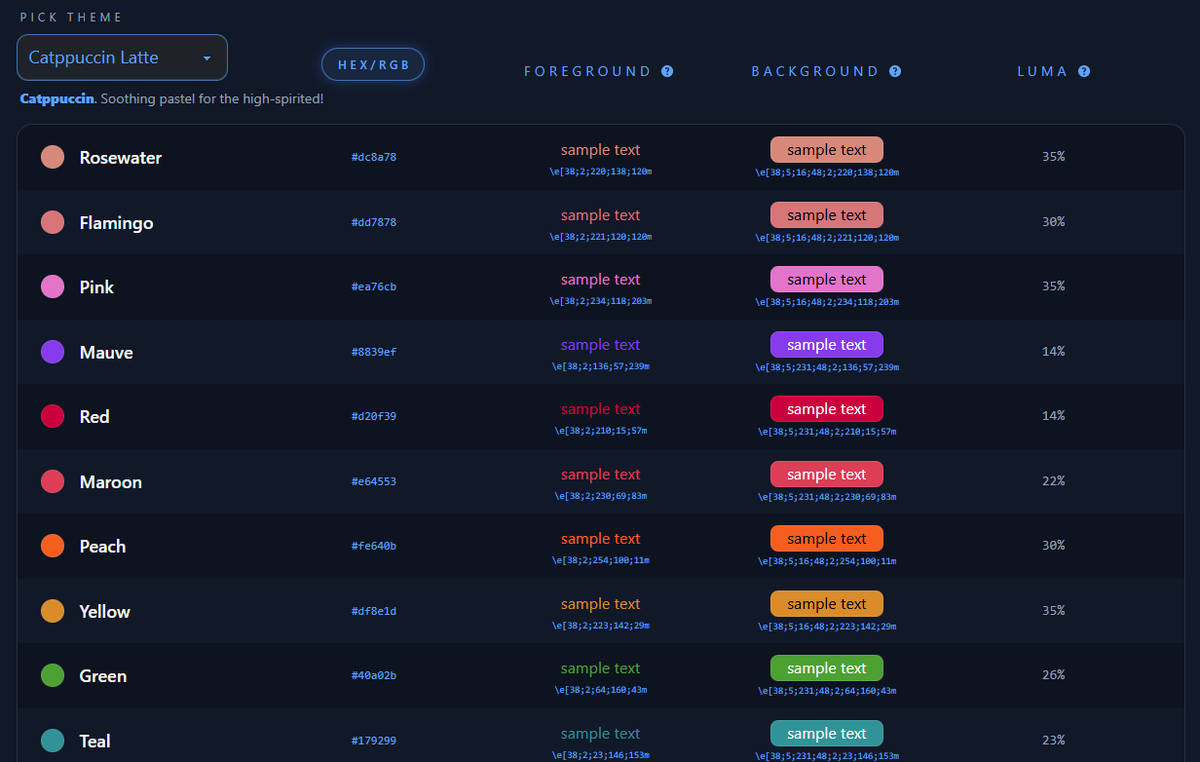Screen dimensions: 1200x762
Task: Click the Rosewater color swatch circle
Action: click(x=53, y=157)
